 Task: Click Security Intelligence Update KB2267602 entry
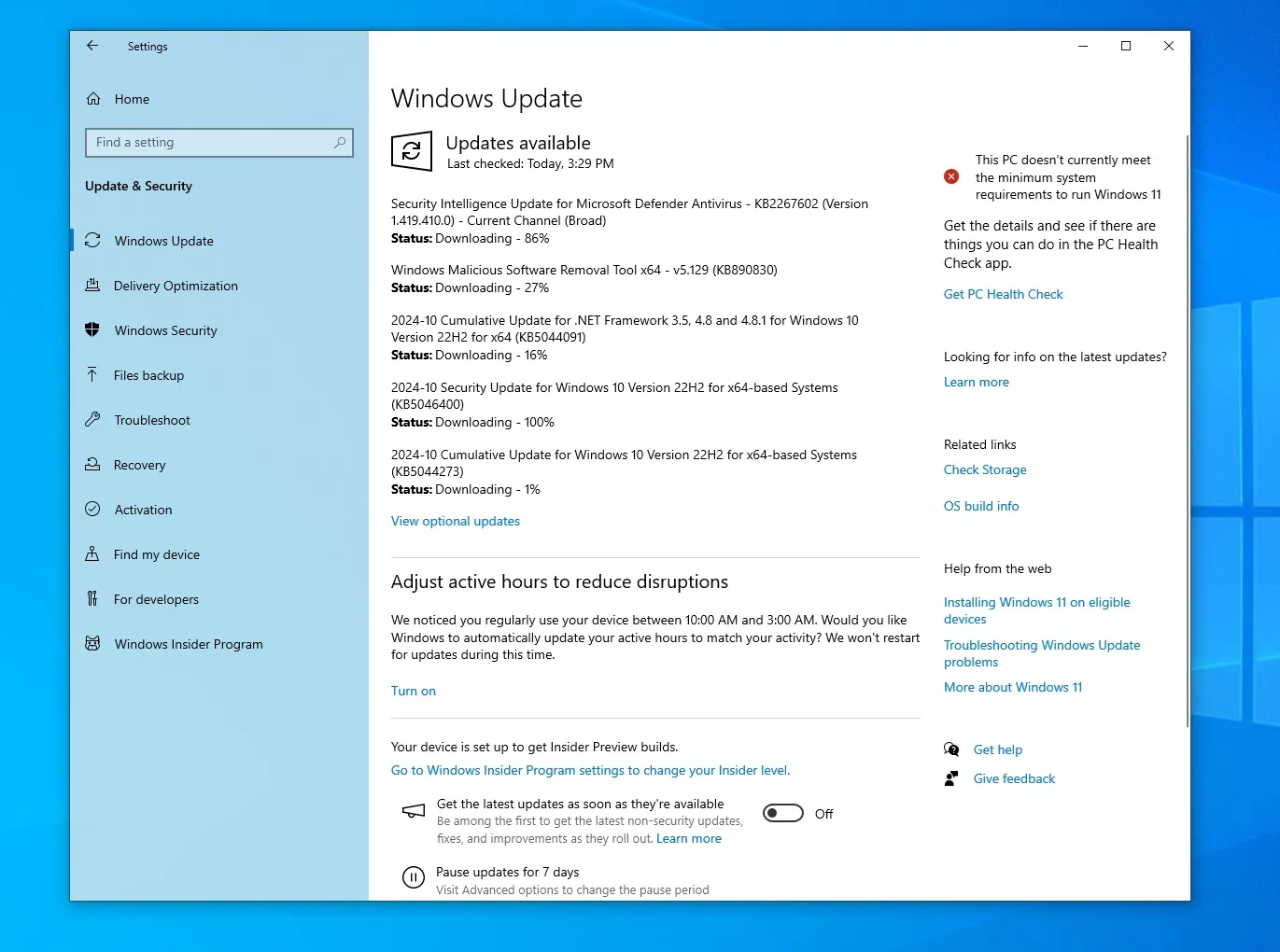(629, 212)
